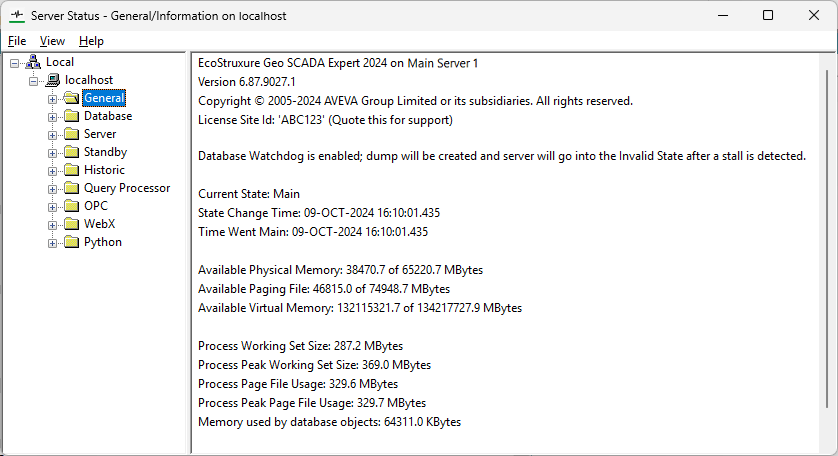Screen dimensions: 838x456
Task: Click the Historic folder icon
Action: coord(71,170)
